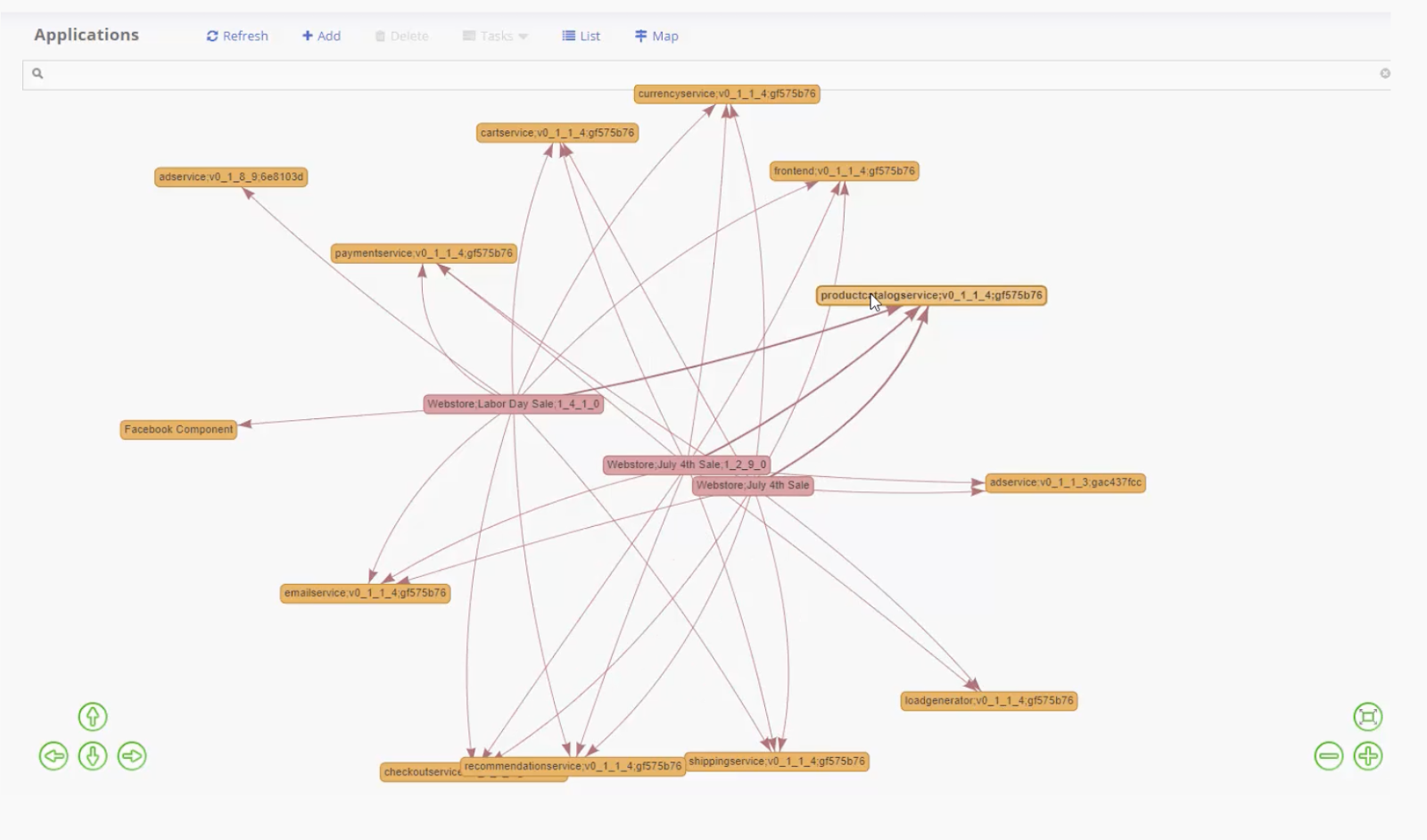
Task: Focus the applications search input field
Action: (x=705, y=74)
